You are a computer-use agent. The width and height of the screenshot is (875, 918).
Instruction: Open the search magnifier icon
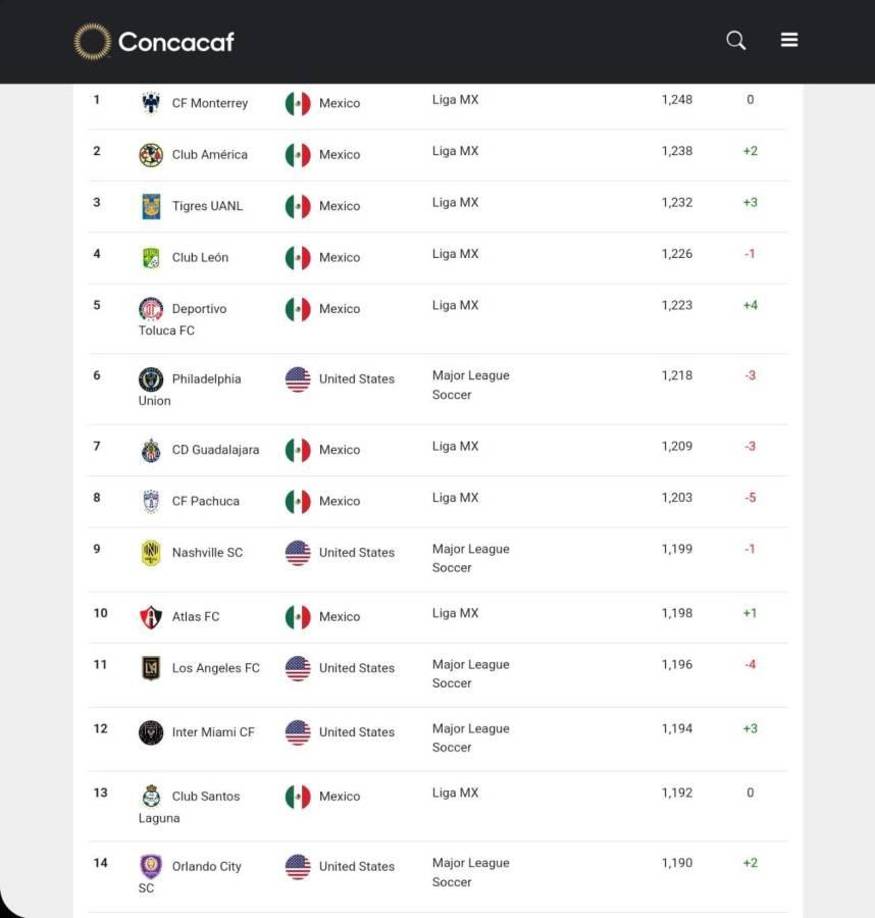pyautogui.click(x=735, y=40)
